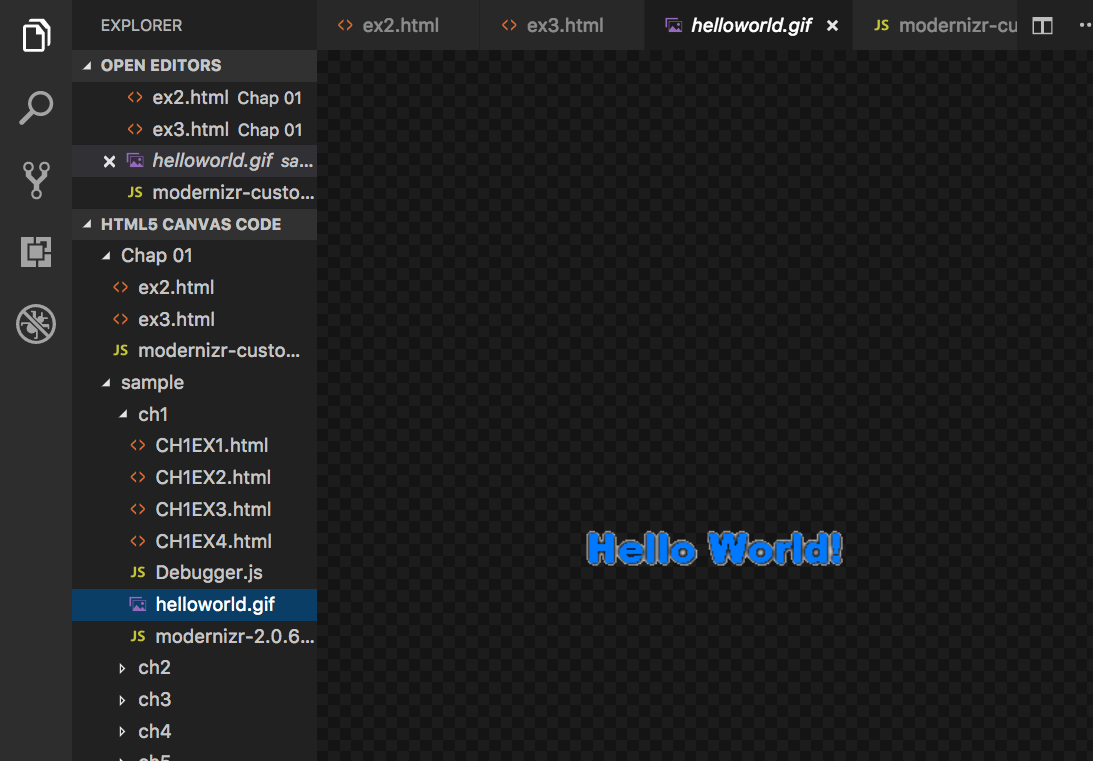Close helloworld.gif from Open Editors

109,160
